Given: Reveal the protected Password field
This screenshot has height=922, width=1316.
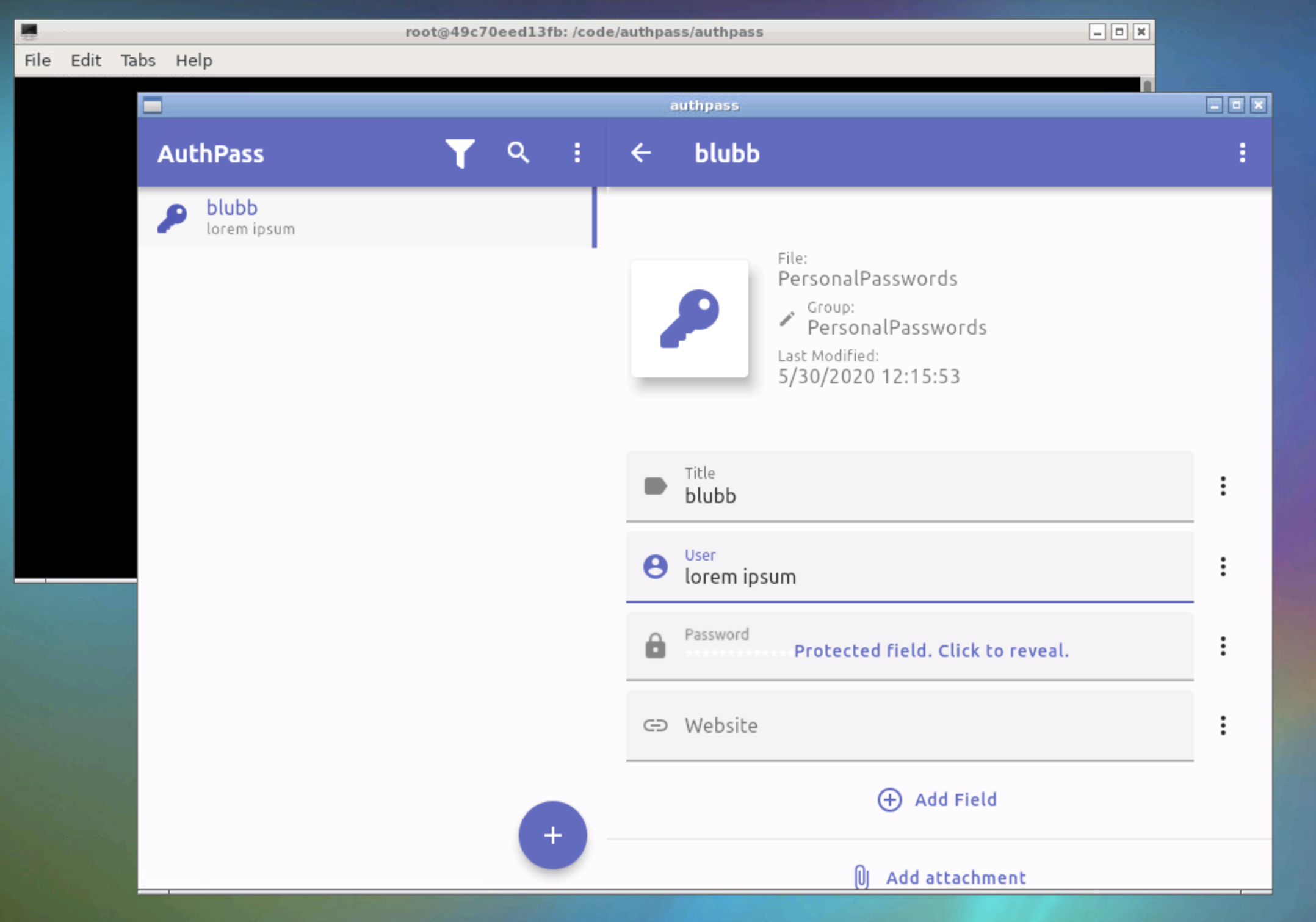Looking at the screenshot, I should pyautogui.click(x=931, y=650).
